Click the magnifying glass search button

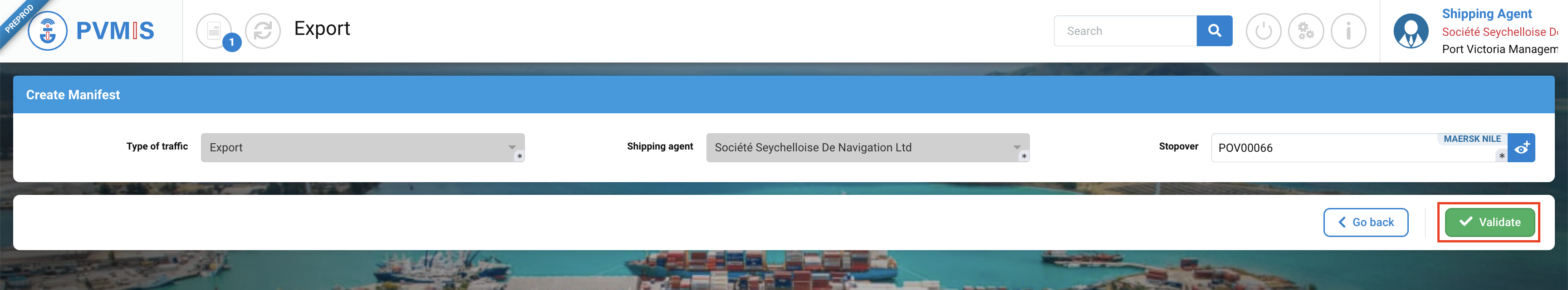point(1215,31)
